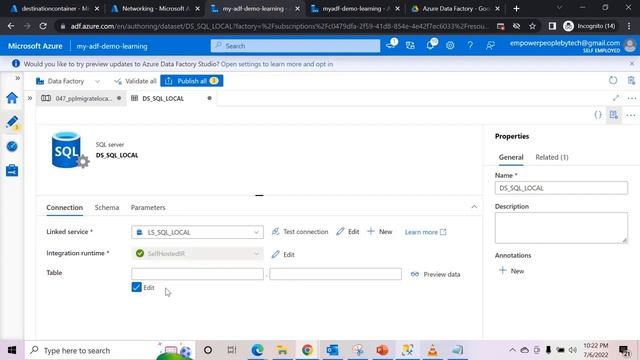This screenshot has height=360, width=640.
Task: Switch to destinationcontainer browser tab
Action: [54, 9]
